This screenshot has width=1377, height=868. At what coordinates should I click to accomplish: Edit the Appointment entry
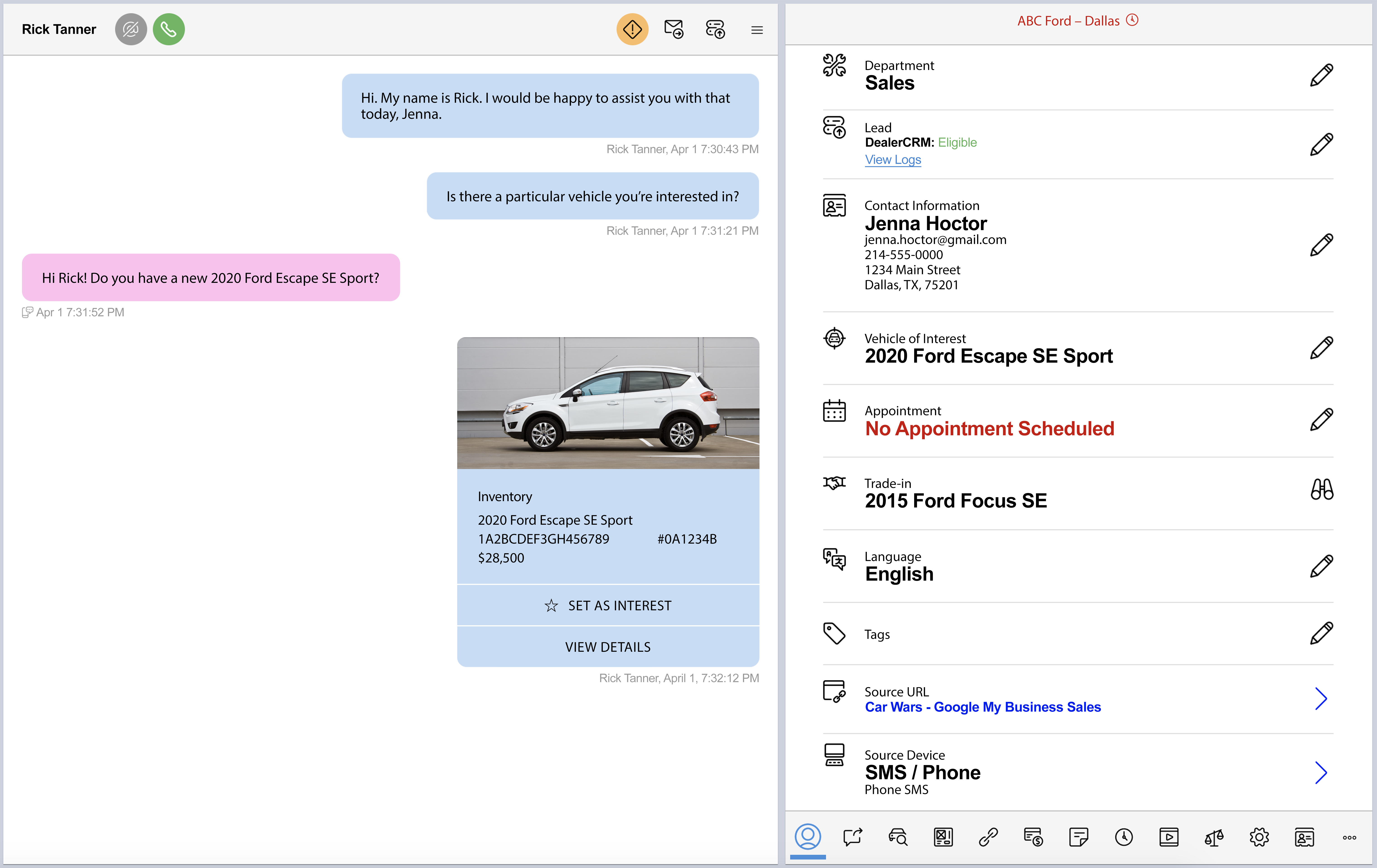pyautogui.click(x=1322, y=419)
